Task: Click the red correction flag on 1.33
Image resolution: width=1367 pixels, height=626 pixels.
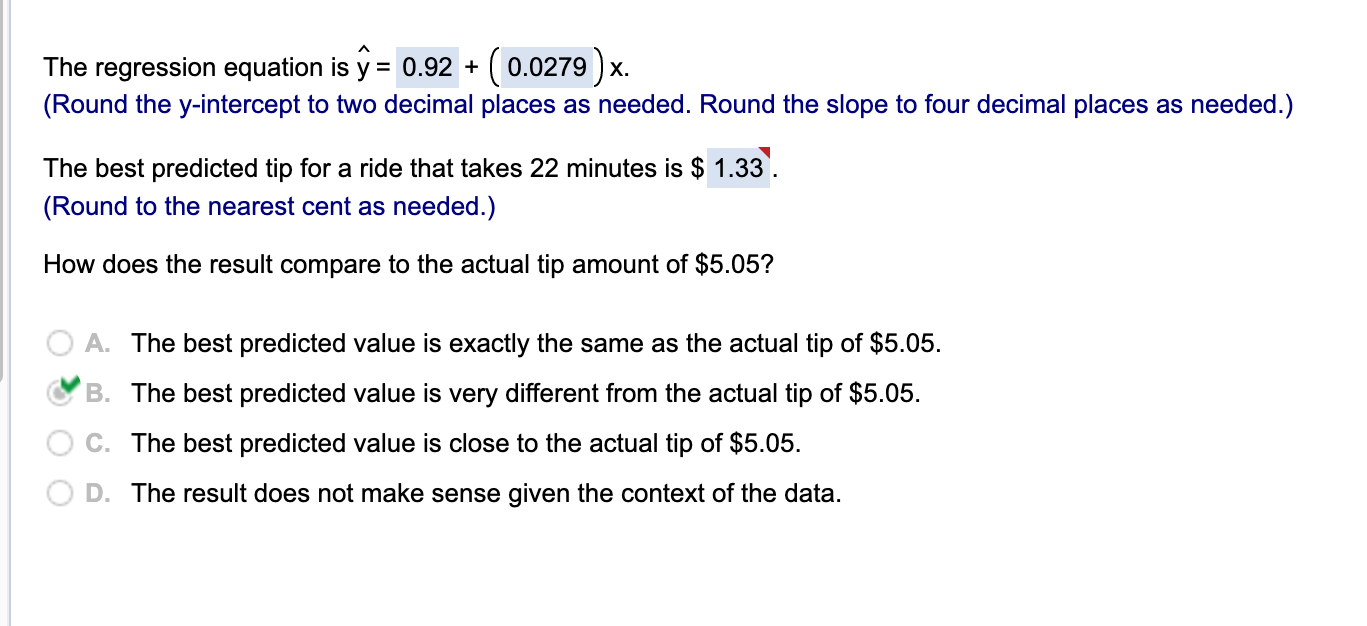Action: point(764,152)
